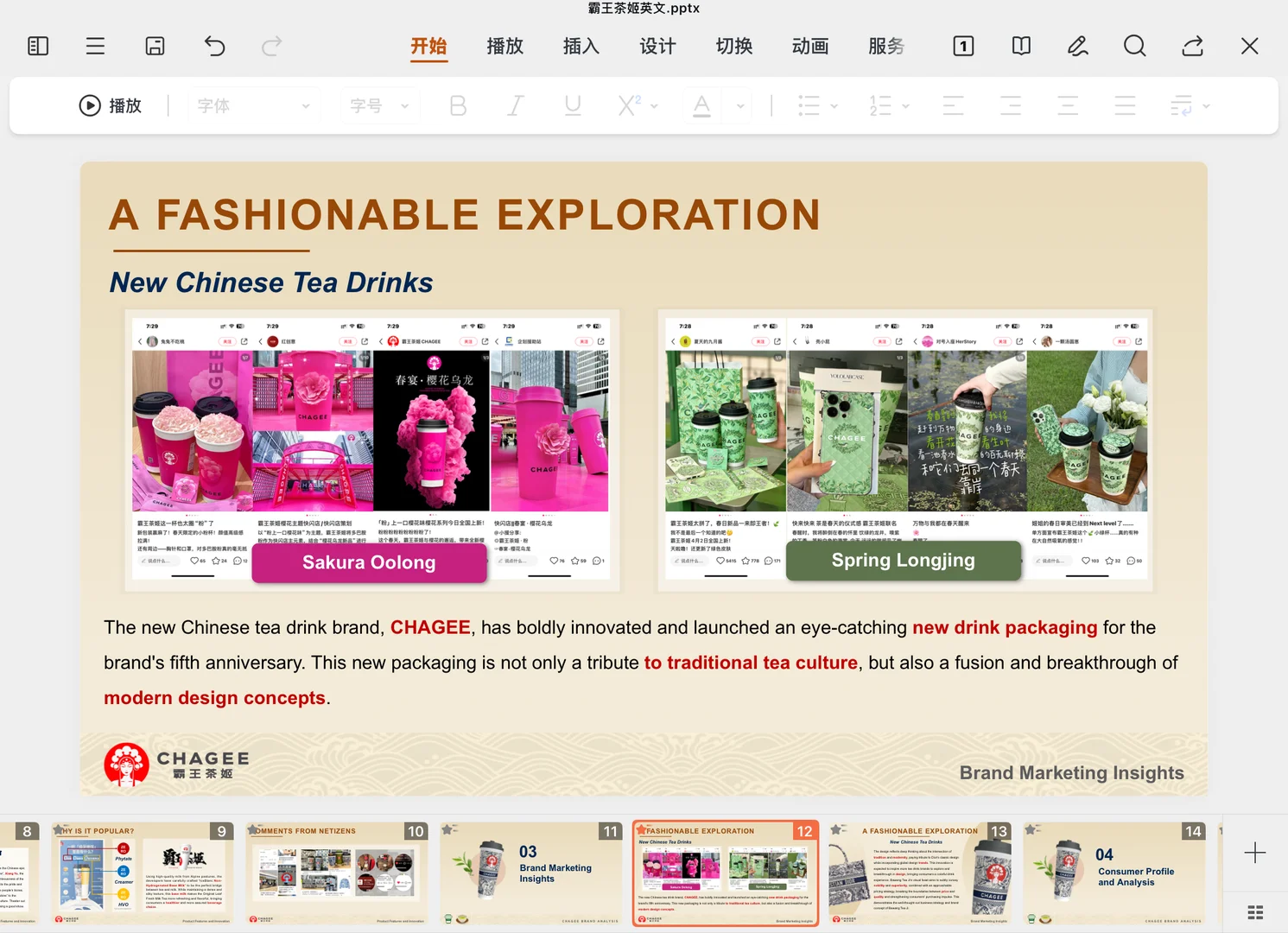Share the presentation via share icon

(1193, 46)
